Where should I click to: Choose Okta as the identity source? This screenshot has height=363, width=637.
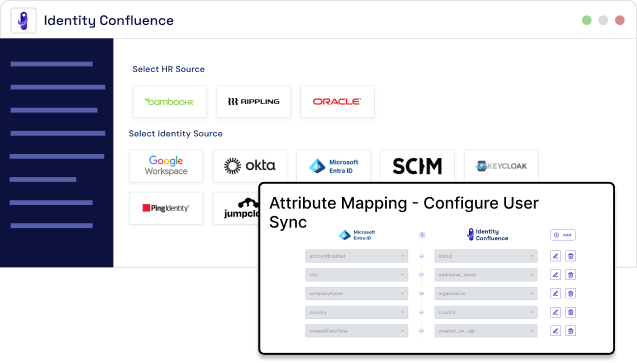[x=249, y=166]
